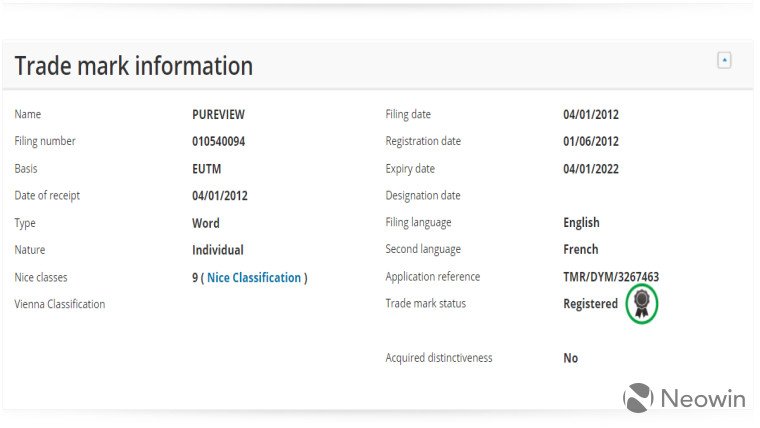The image size is (760, 428).
Task: Click the Vienna Classification label
Action: (x=60, y=304)
